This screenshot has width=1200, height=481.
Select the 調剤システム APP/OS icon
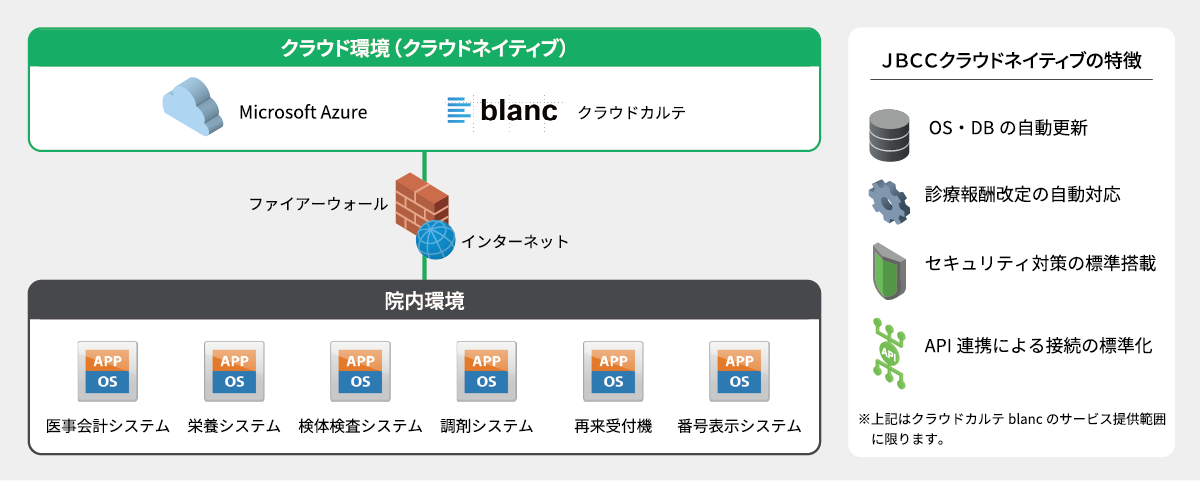(487, 371)
